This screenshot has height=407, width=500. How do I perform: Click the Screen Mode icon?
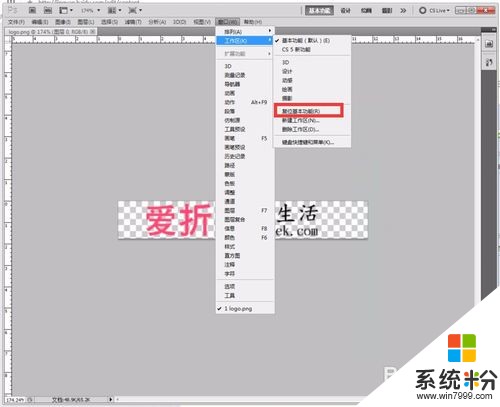[135, 10]
